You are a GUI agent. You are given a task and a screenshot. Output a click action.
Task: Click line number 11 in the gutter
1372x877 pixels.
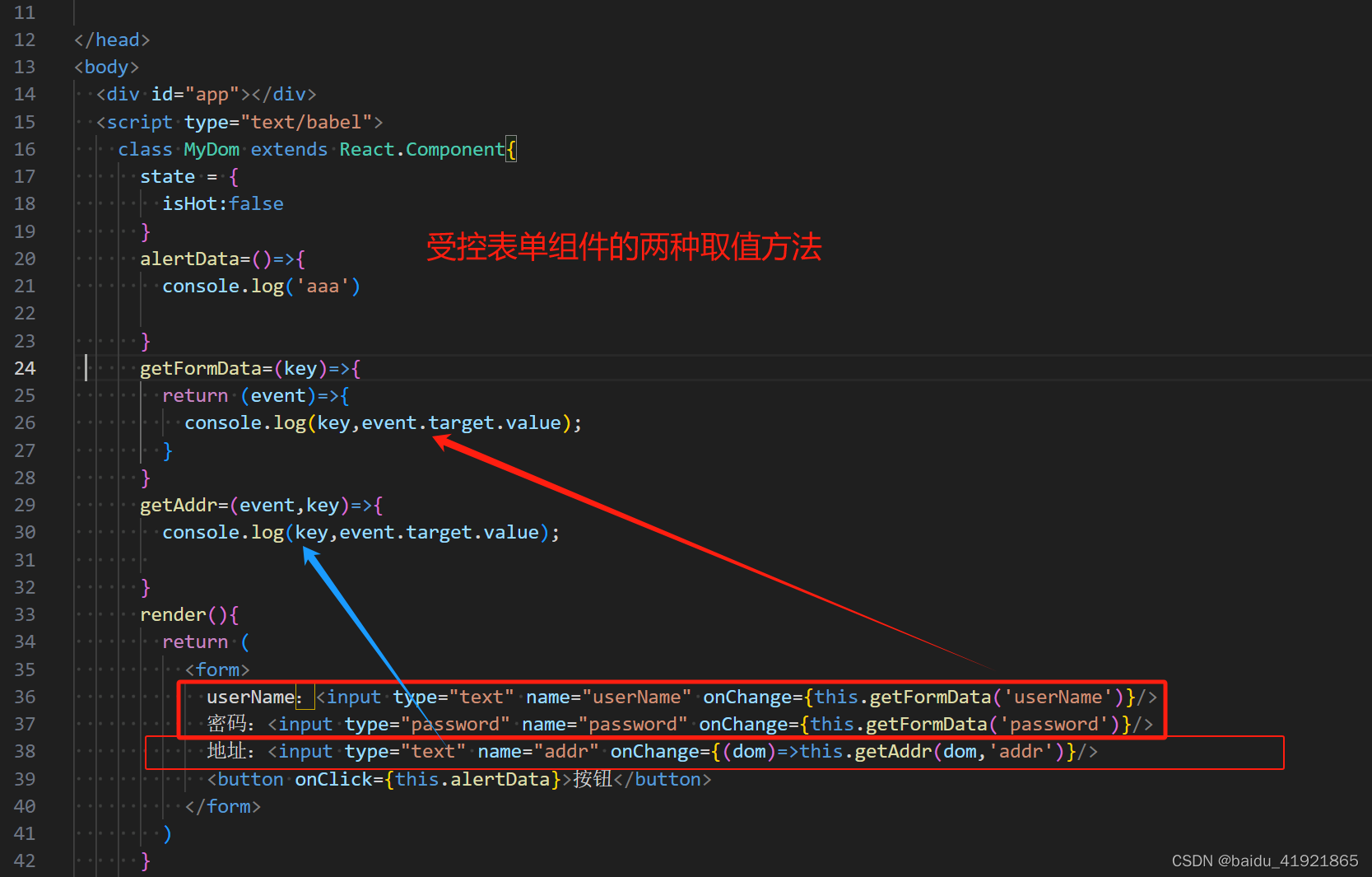pos(25,12)
